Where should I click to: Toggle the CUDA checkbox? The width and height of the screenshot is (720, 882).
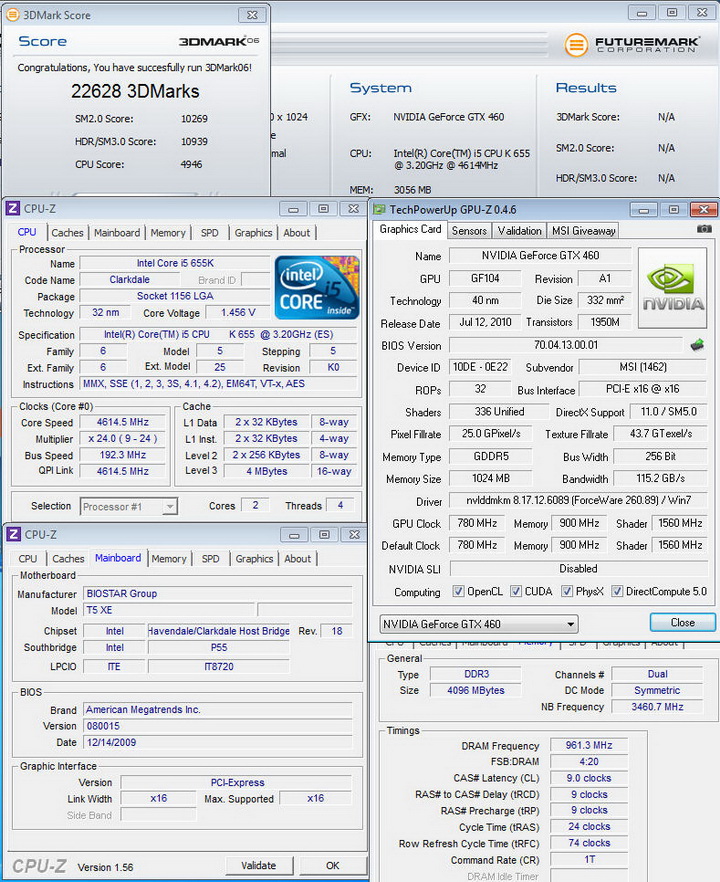tap(516, 591)
